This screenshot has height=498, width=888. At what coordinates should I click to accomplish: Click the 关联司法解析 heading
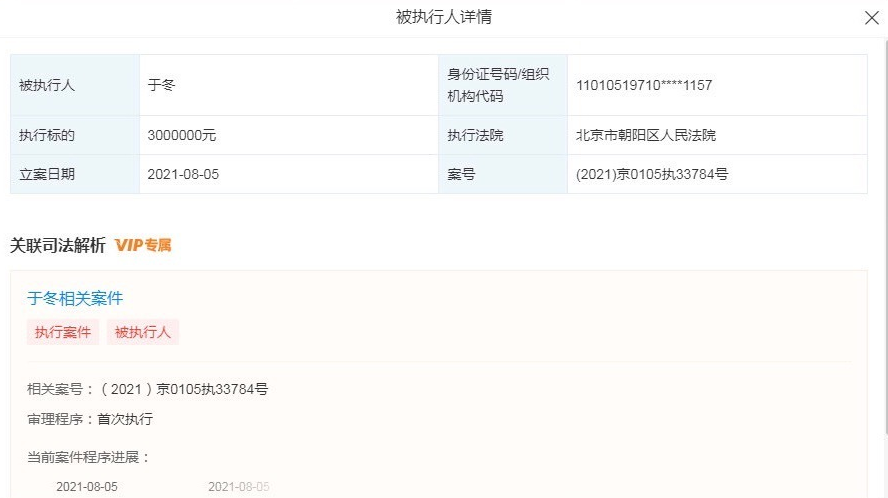(x=58, y=245)
